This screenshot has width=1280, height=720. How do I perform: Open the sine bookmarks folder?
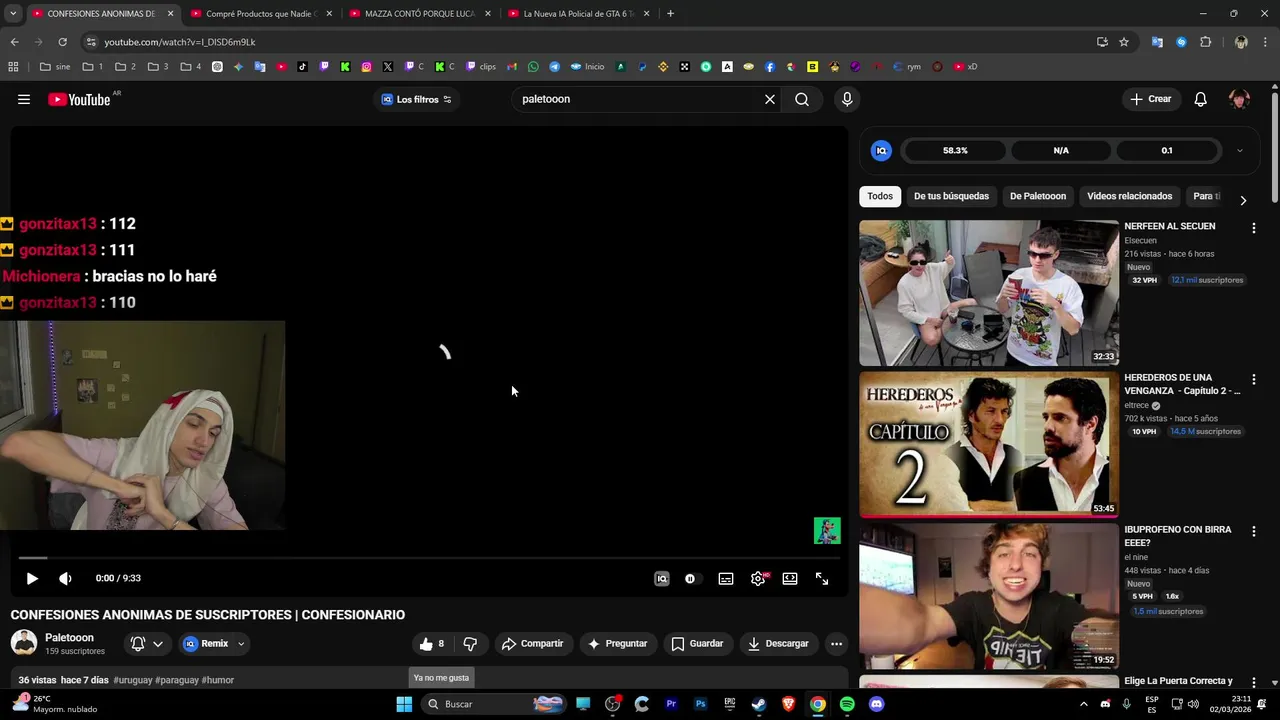point(55,67)
